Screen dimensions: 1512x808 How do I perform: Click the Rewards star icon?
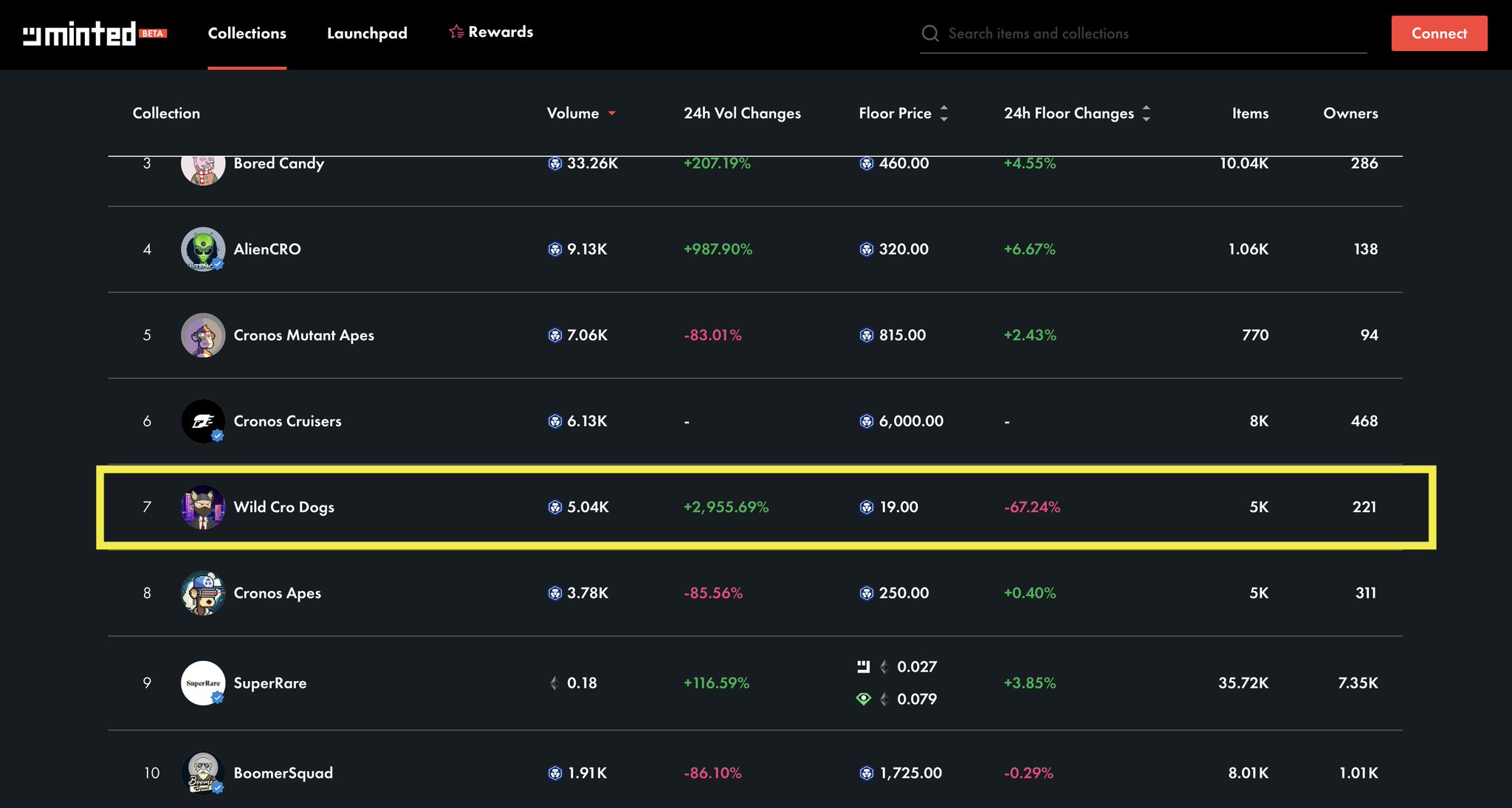(456, 32)
